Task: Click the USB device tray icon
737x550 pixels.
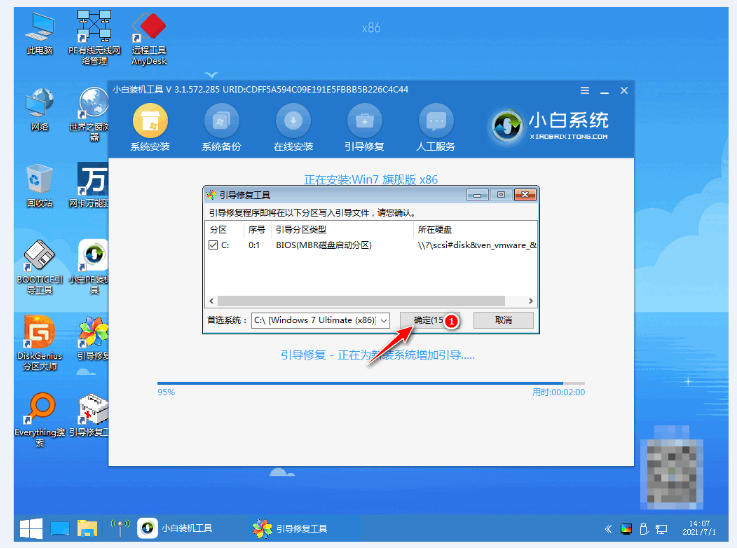Action: [644, 529]
